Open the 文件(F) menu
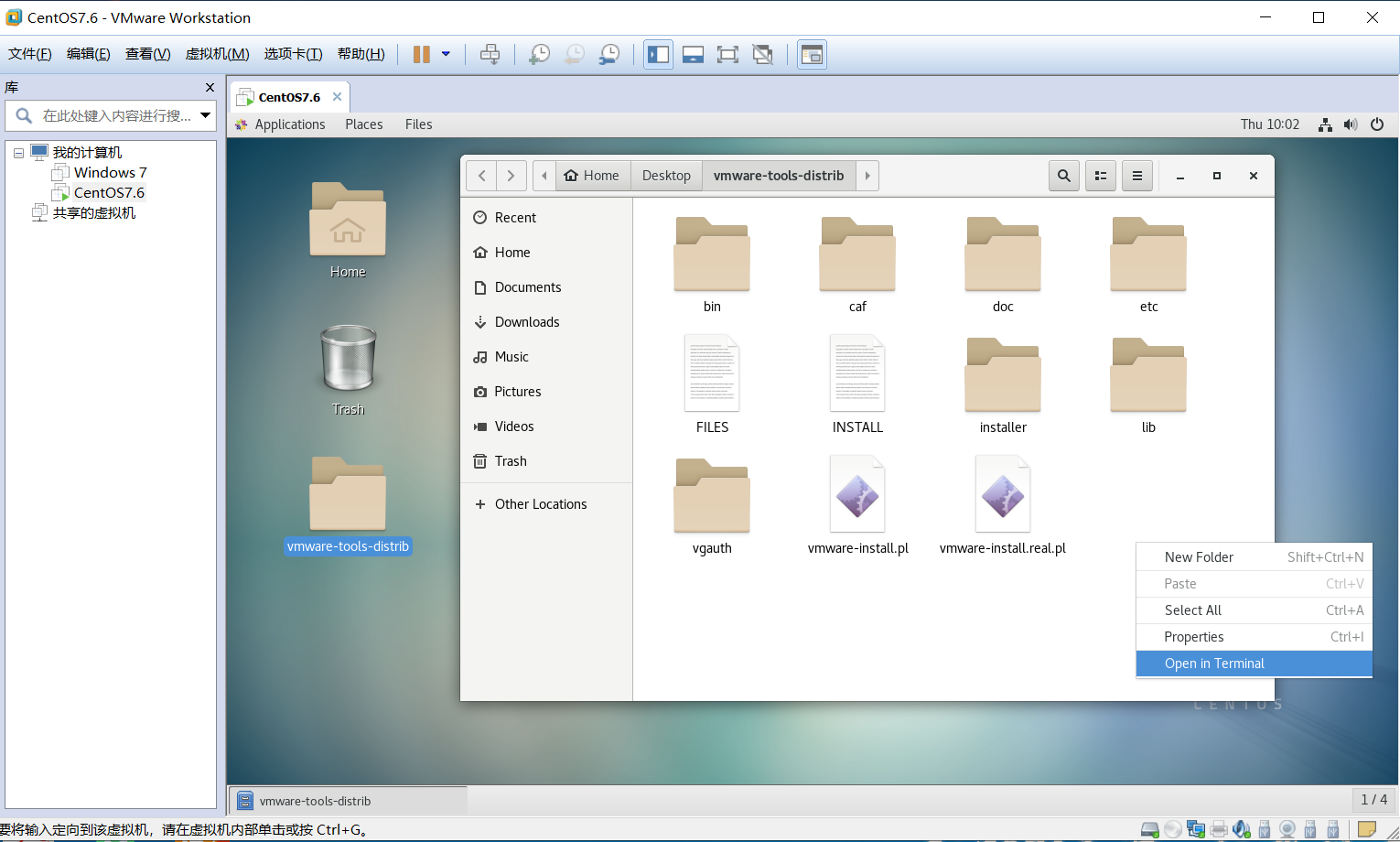This screenshot has width=1400, height=842. [x=30, y=54]
